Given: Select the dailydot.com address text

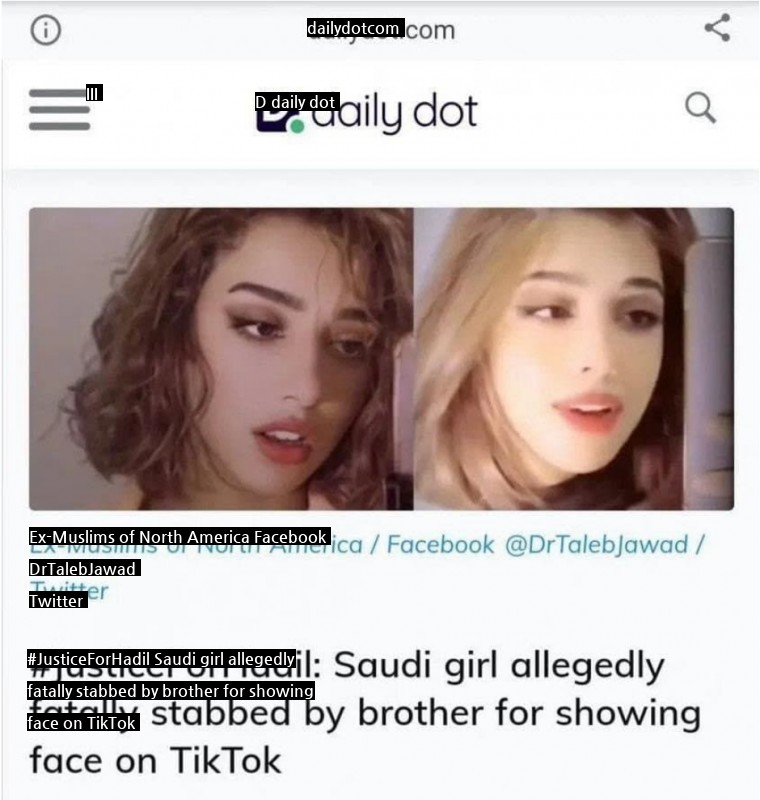Looking at the screenshot, I should [x=381, y=30].
